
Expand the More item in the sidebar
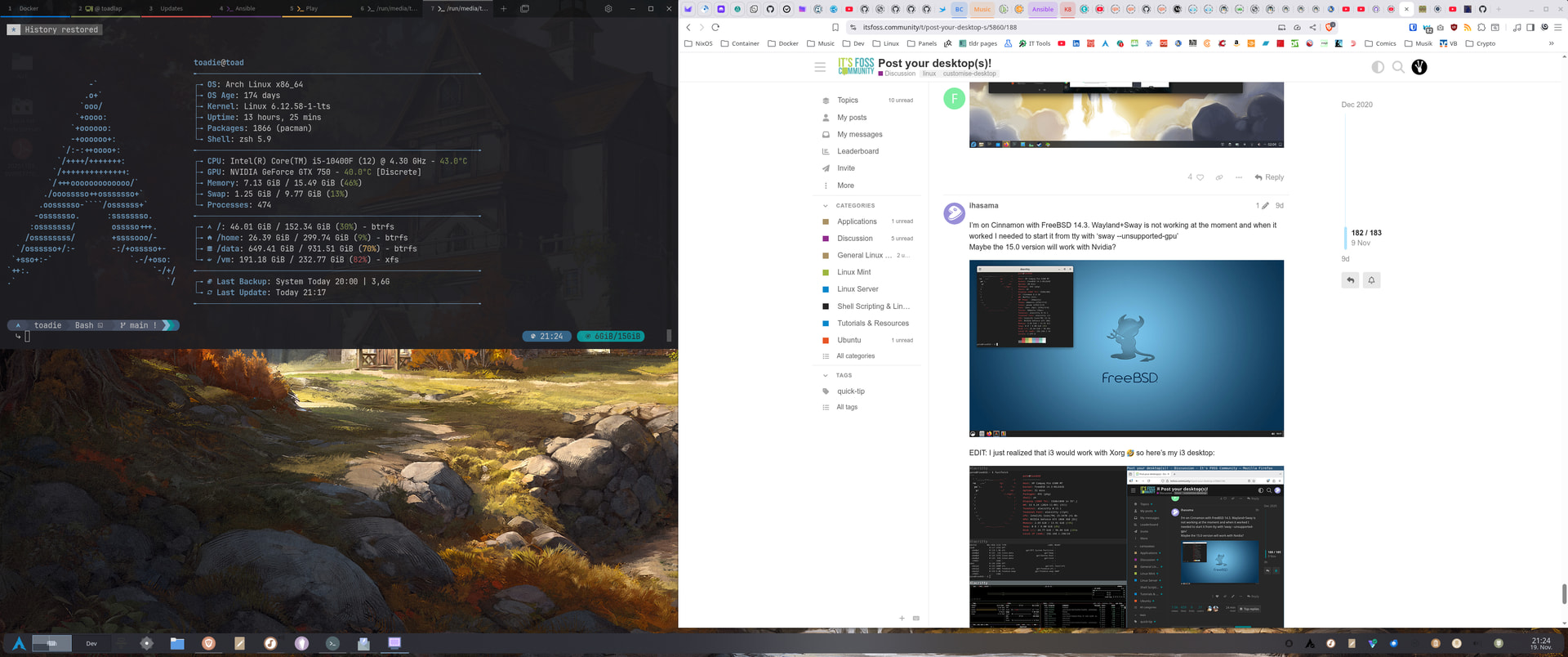[845, 185]
